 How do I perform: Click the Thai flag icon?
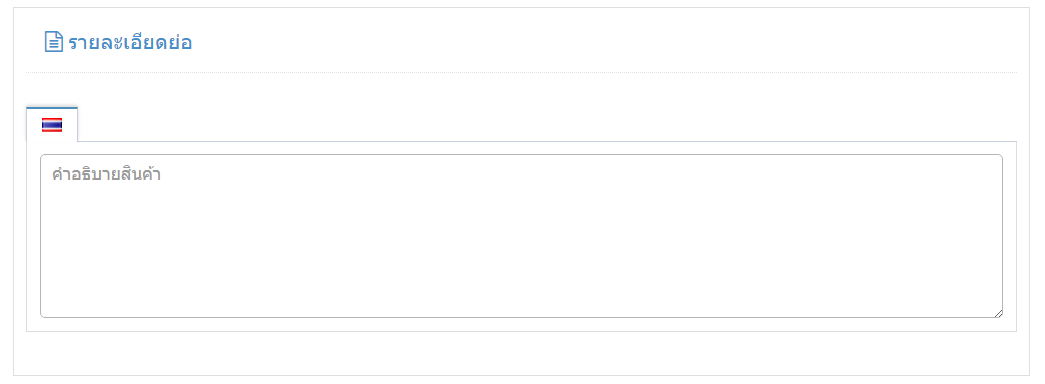52,125
